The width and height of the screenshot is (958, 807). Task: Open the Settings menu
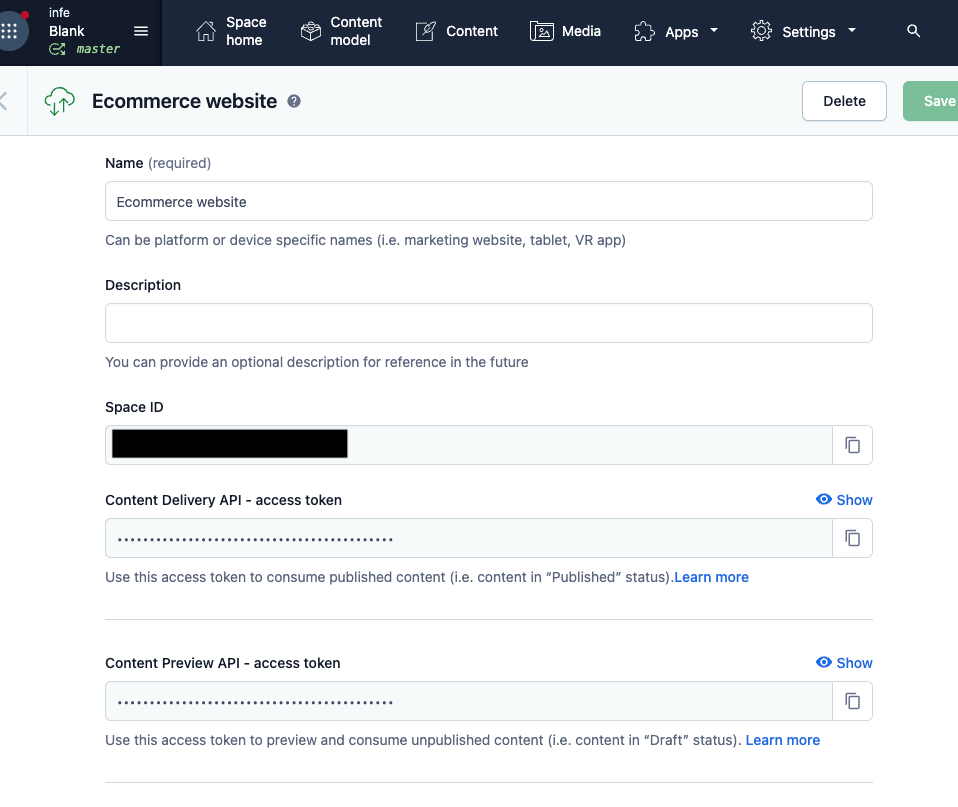pos(804,31)
